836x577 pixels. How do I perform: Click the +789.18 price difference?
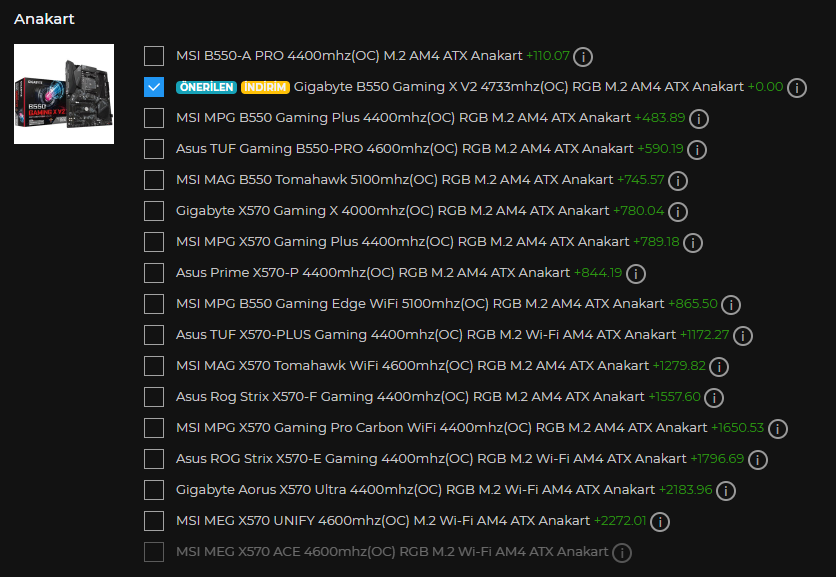(656, 241)
